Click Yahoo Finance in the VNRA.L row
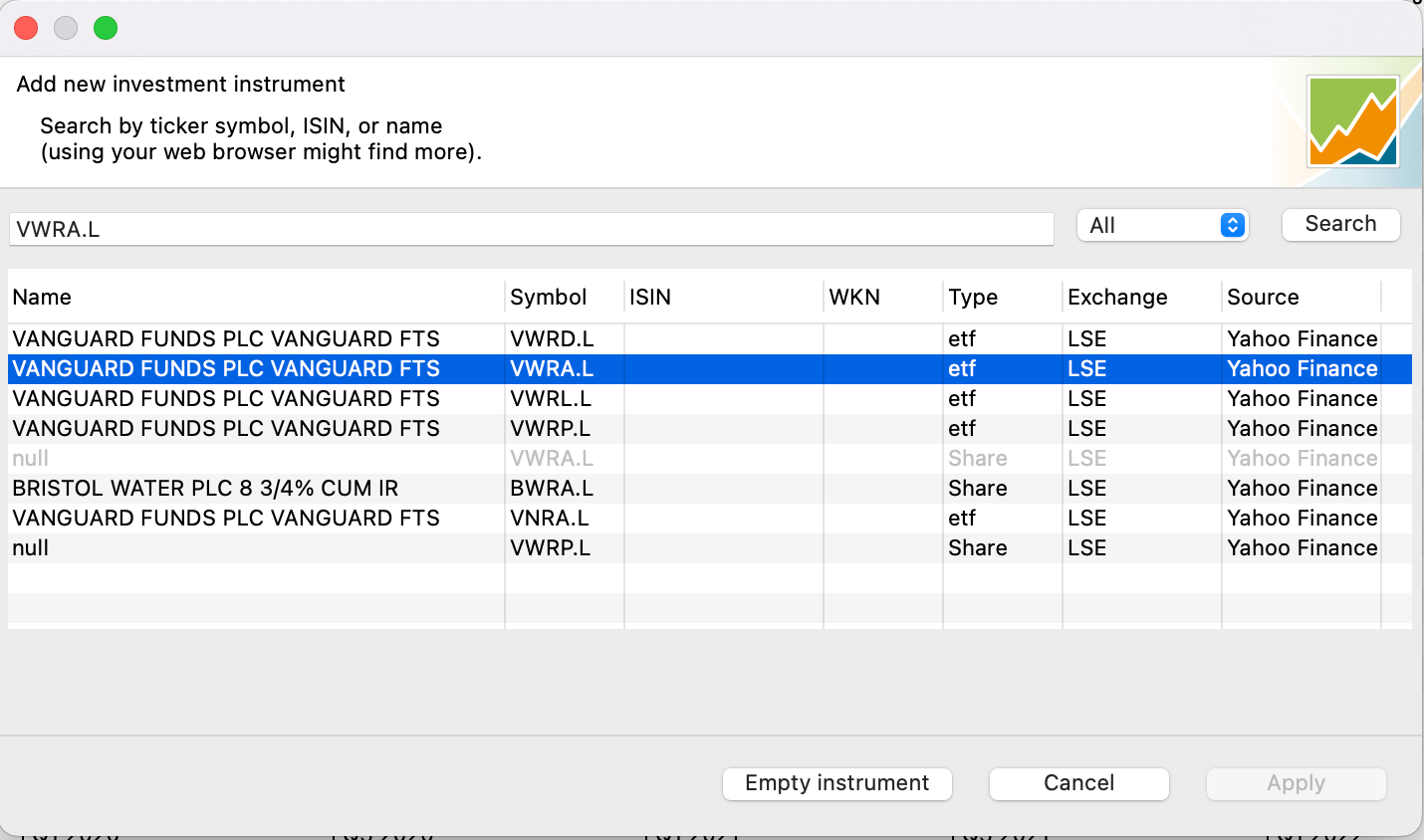This screenshot has height=840, width=1424. 1303,518
